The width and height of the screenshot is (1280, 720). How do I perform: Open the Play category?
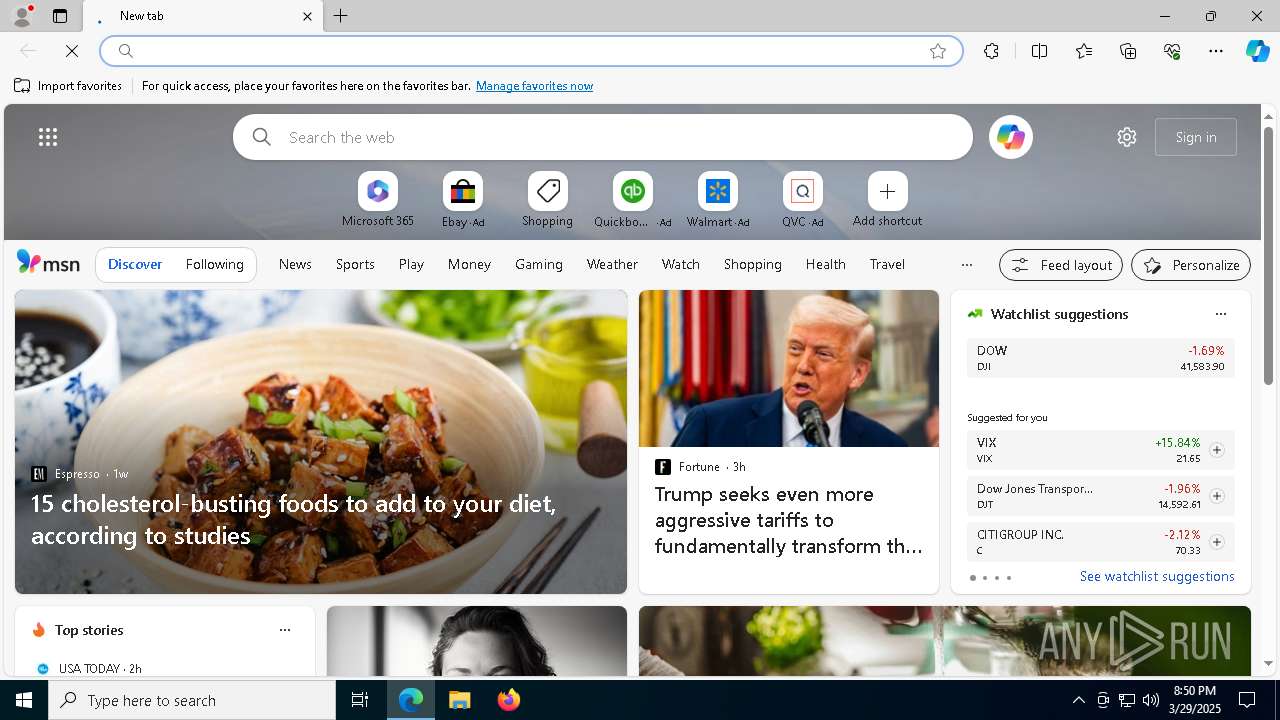pyautogui.click(x=411, y=264)
